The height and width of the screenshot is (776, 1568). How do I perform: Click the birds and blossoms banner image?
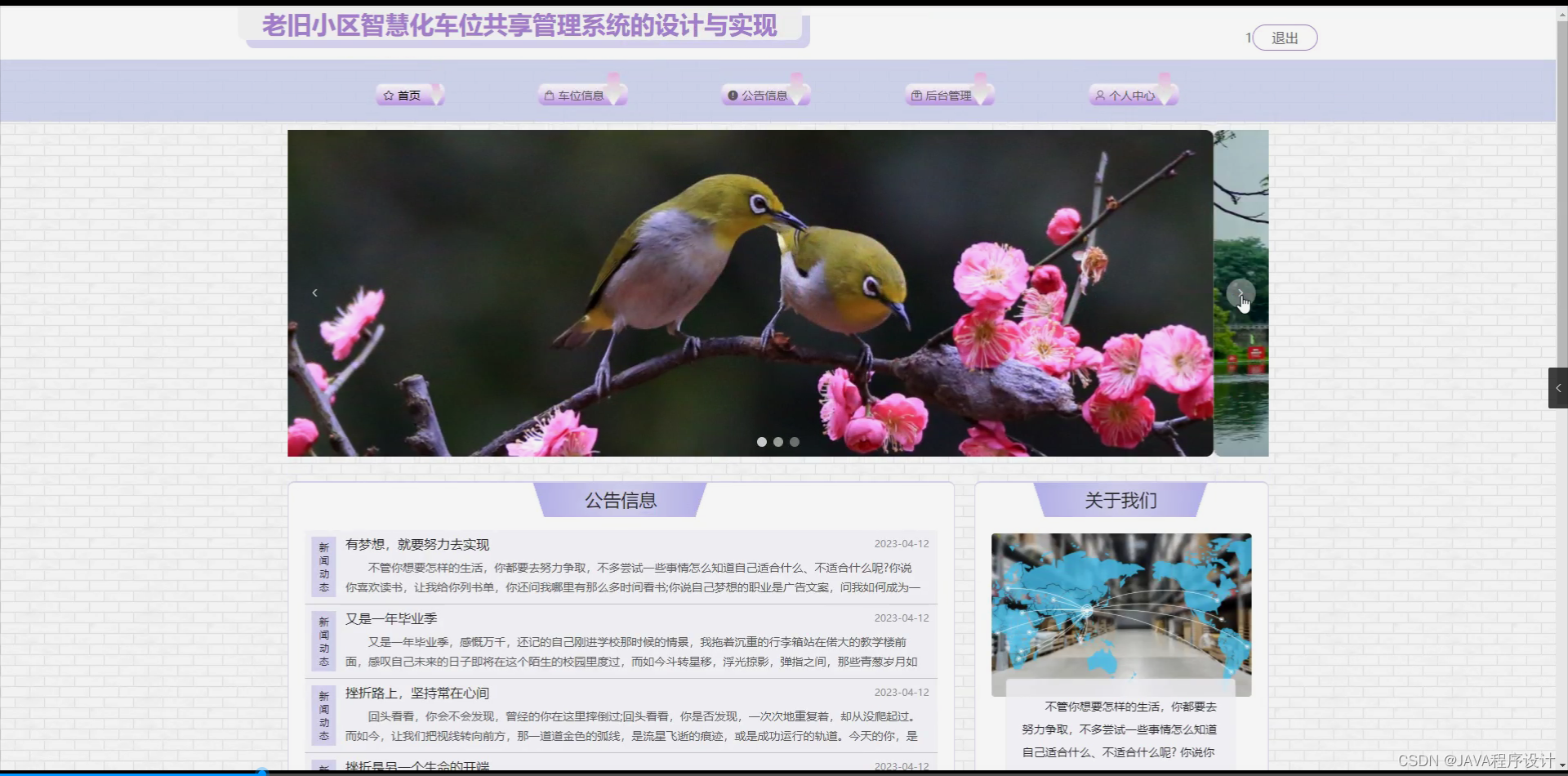(x=751, y=293)
